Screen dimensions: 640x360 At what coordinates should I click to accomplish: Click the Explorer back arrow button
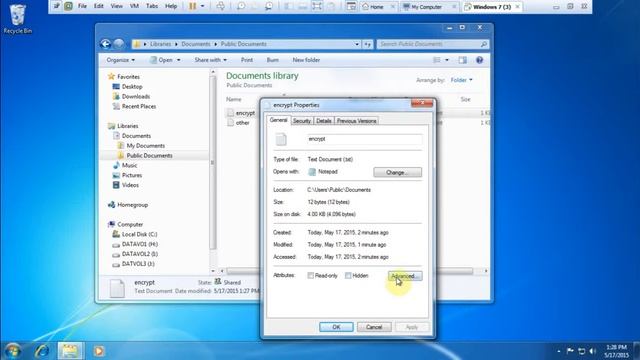[106, 44]
